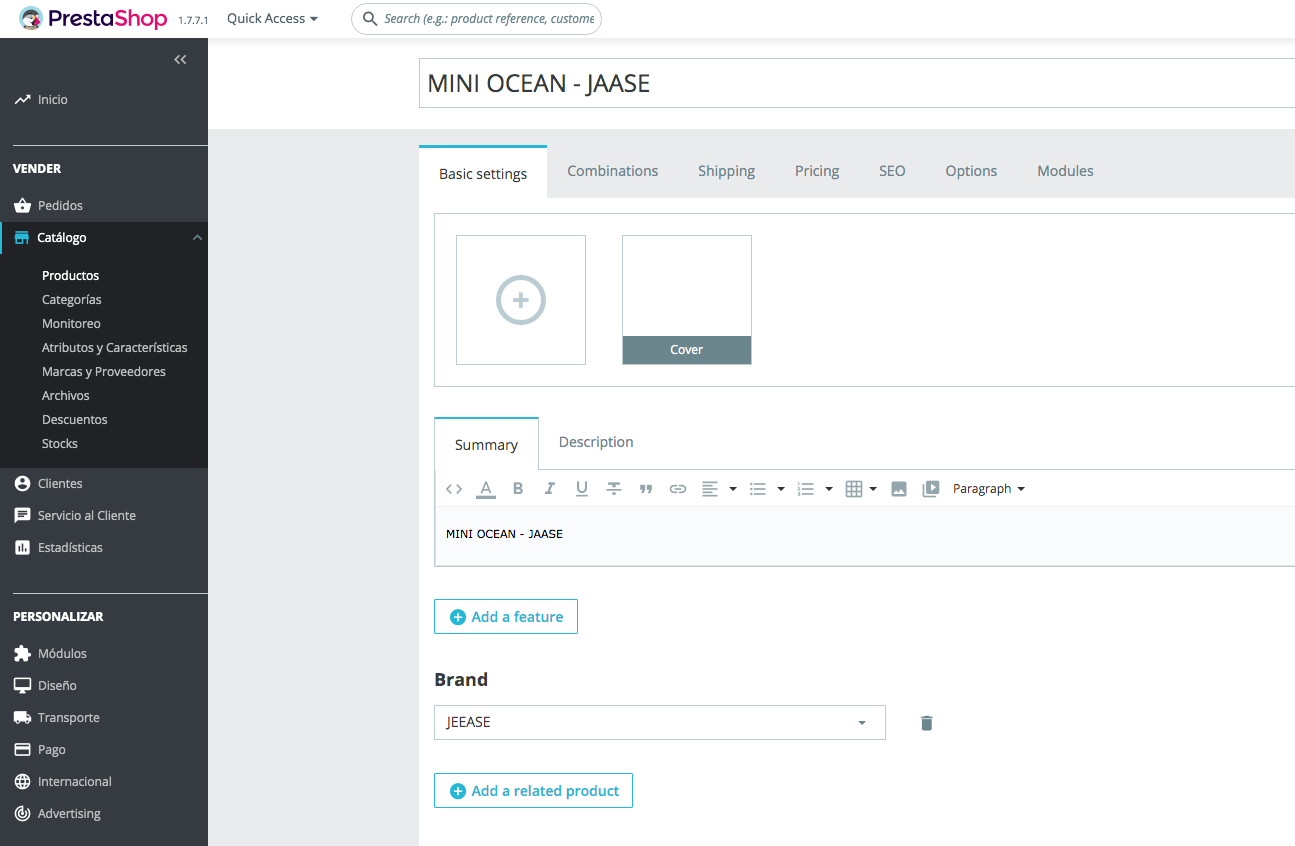Switch to the Description editor tab
Viewport: 1295px width, 846px height.
[596, 442]
